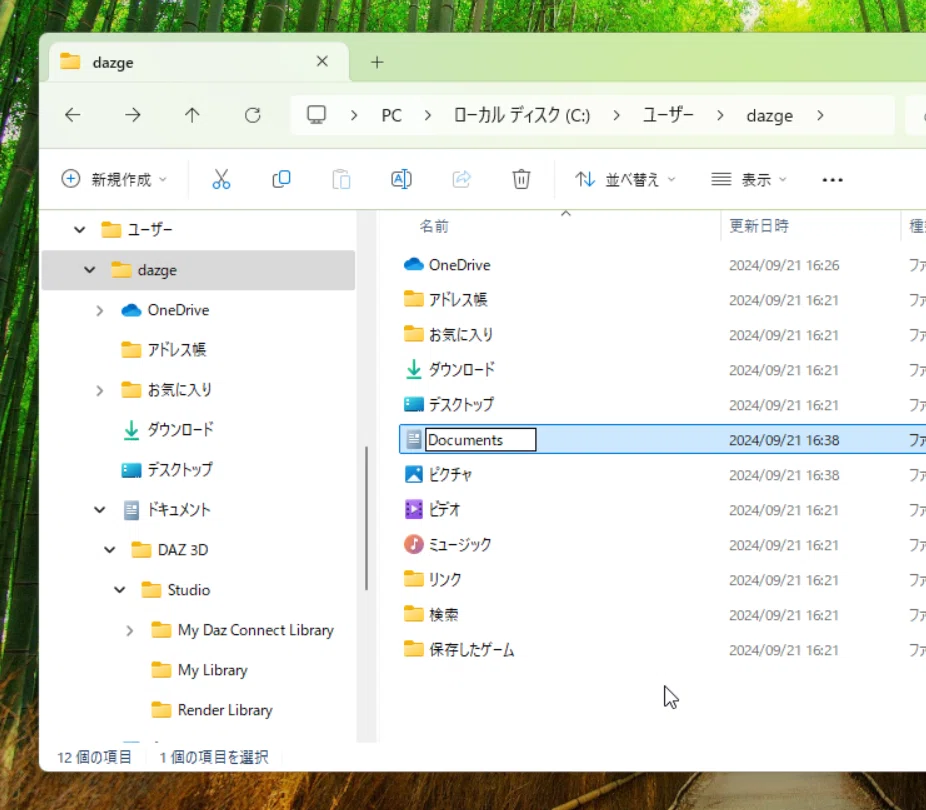Viewport: 926px width, 810px height.
Task: Click dazge in the address breadcrumb
Action: pyautogui.click(x=770, y=116)
